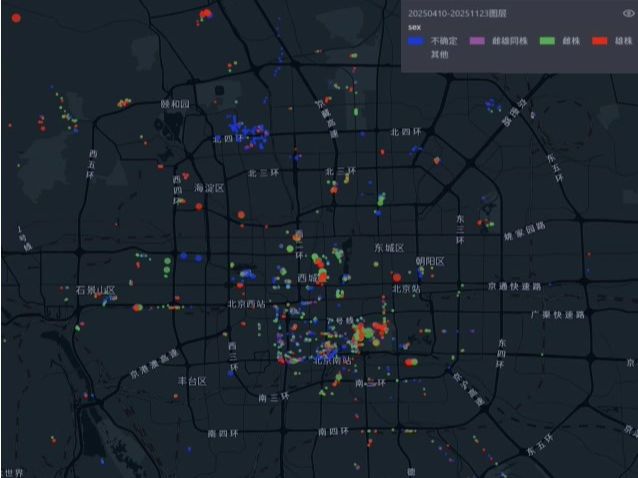Select the 丰台区 district label
This screenshot has width=638, height=478.
click(x=191, y=381)
